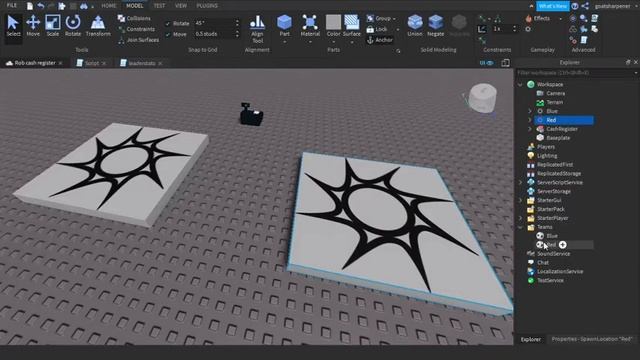
Task: Toggle the UI visibility eye
Action: click(x=487, y=63)
